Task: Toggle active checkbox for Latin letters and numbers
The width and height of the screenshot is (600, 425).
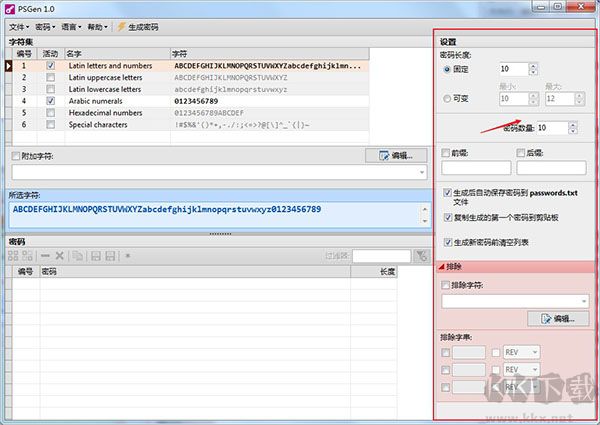Action: point(51,65)
